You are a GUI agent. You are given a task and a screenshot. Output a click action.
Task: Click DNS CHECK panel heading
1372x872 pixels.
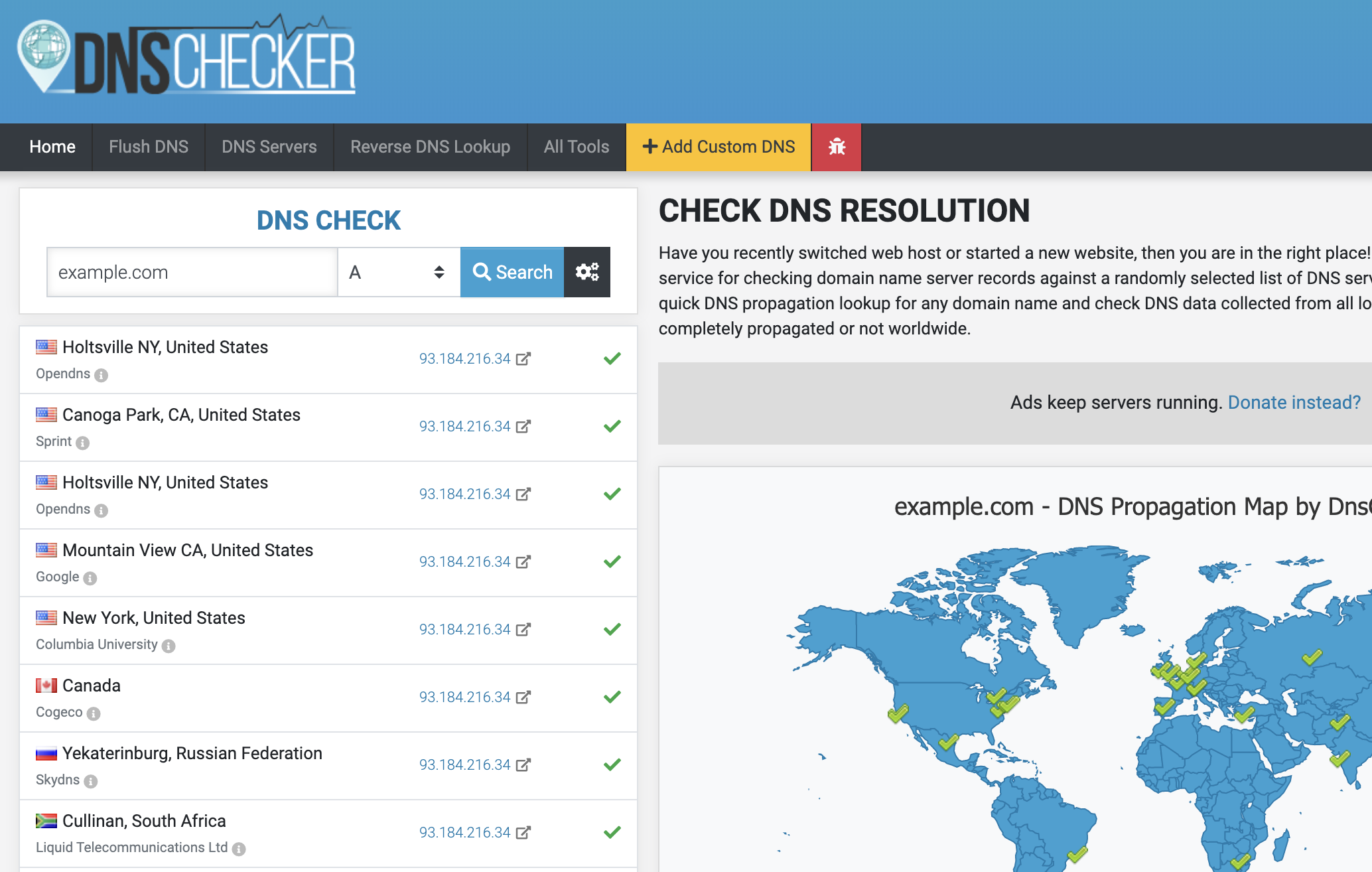point(328,220)
